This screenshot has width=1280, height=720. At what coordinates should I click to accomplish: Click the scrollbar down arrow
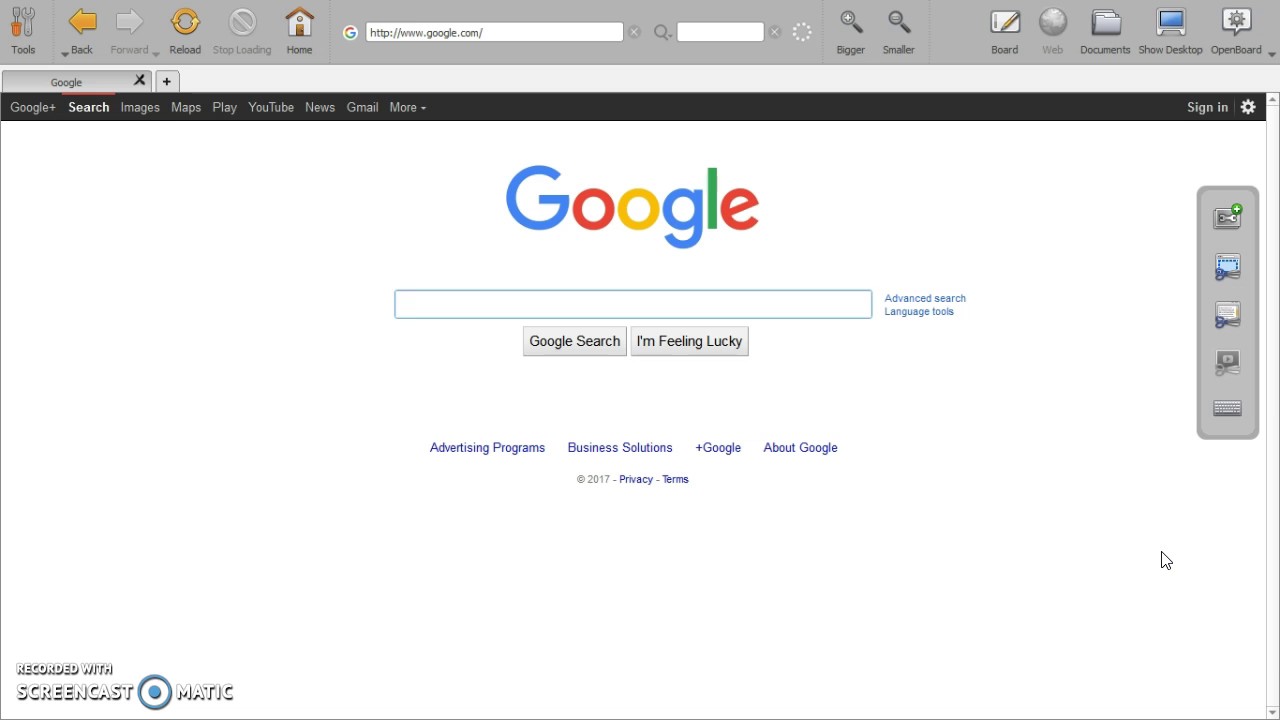click(1272, 713)
